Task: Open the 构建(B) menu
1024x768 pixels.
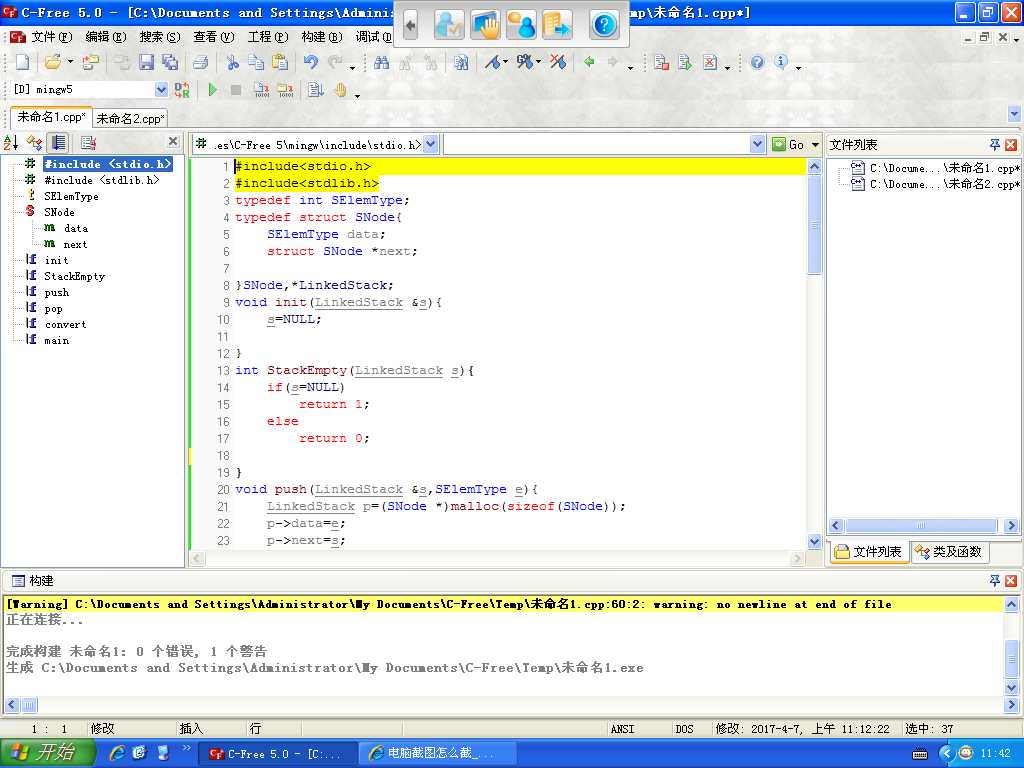Action: pyautogui.click(x=322, y=37)
